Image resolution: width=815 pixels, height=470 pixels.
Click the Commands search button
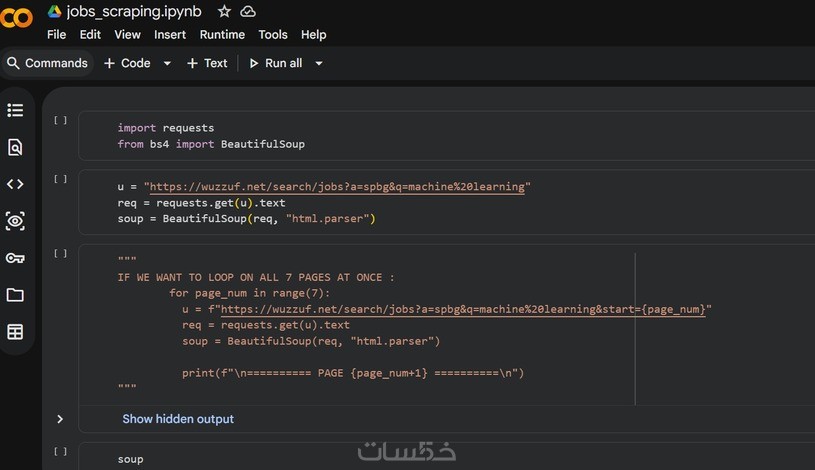(47, 63)
